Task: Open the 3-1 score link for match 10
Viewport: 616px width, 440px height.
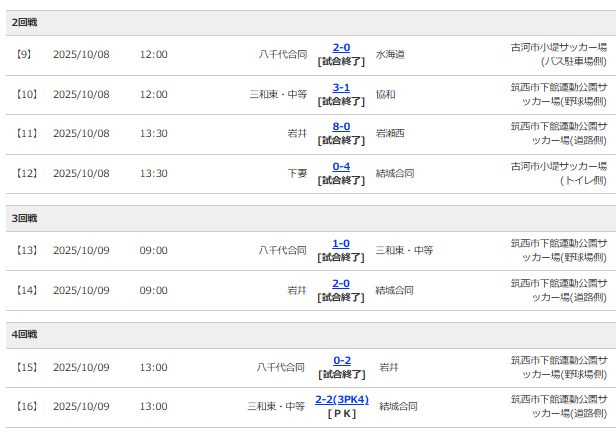Action: [341, 87]
